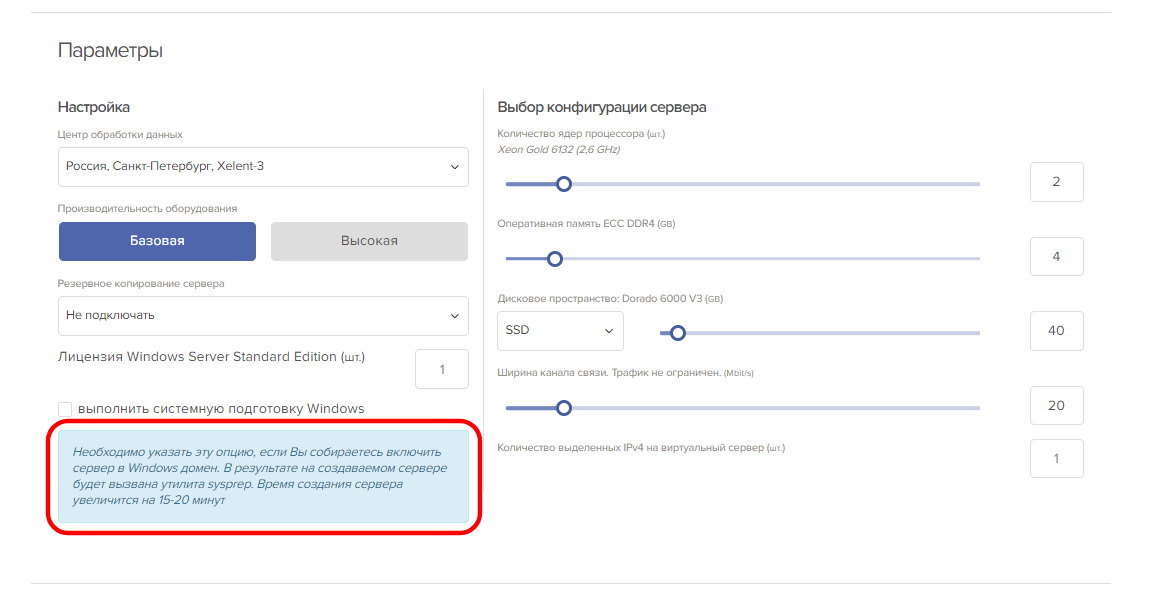Select Базовая equipment performance
The width and height of the screenshot is (1150, 595).
157,241
